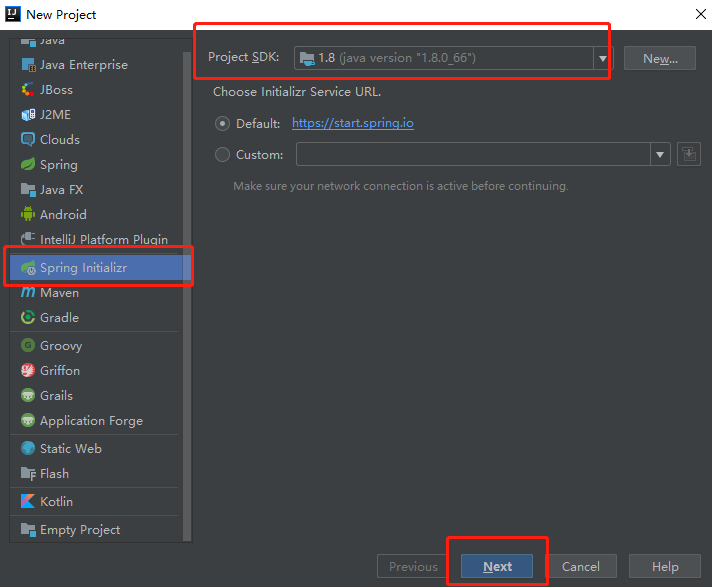Click the Groovy icon
The width and height of the screenshot is (712, 587).
(x=28, y=345)
